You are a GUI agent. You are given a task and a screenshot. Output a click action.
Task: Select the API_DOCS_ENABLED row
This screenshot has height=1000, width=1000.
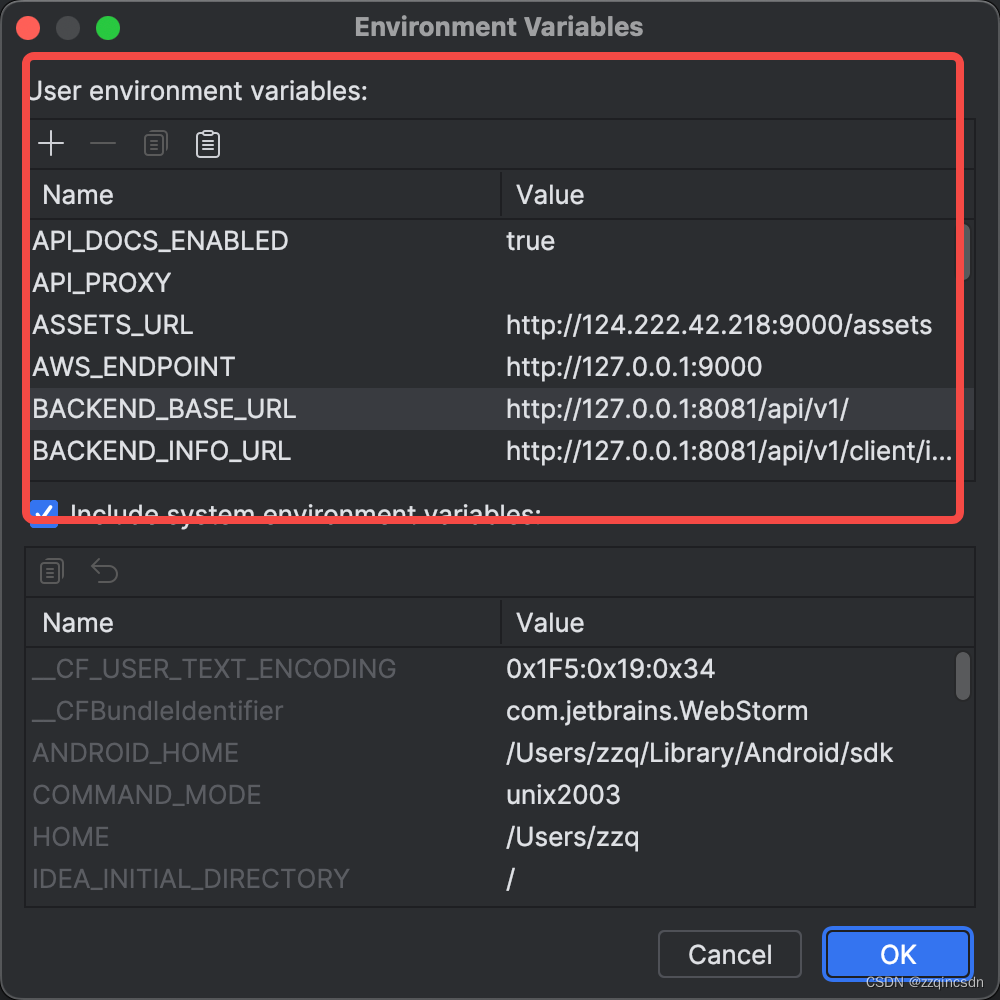point(493,240)
